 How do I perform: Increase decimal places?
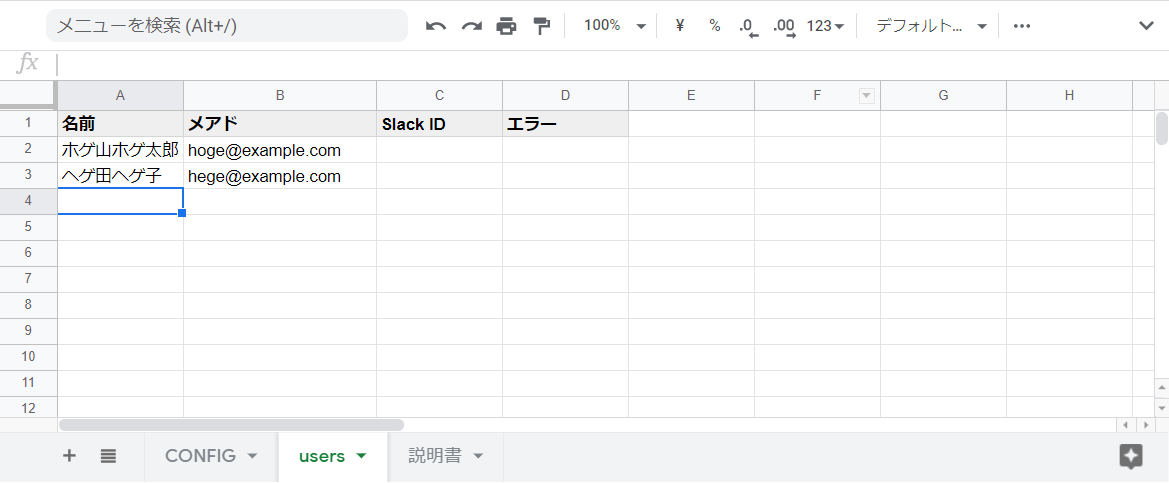pyautogui.click(x=784, y=26)
